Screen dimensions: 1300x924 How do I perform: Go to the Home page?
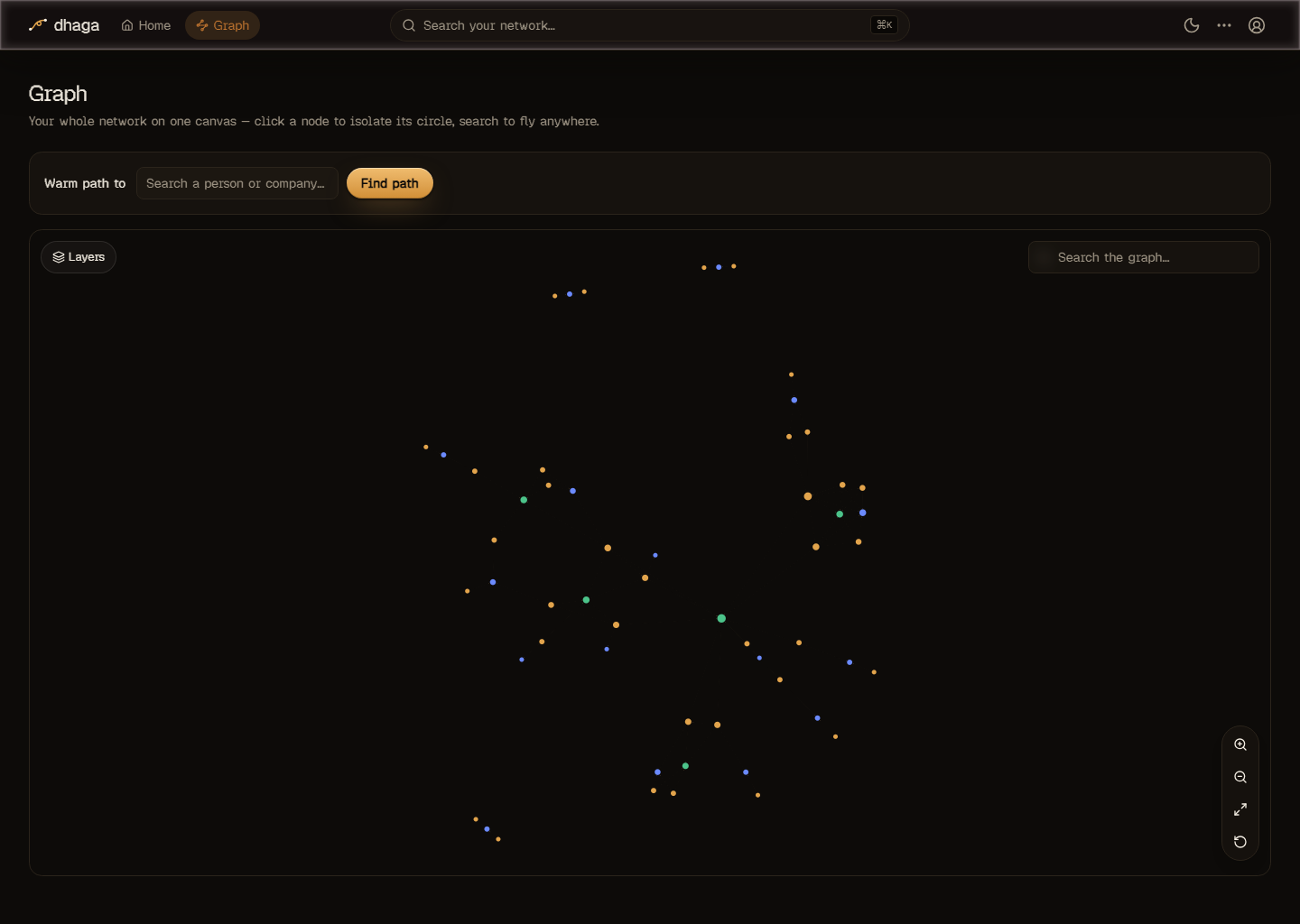click(146, 25)
